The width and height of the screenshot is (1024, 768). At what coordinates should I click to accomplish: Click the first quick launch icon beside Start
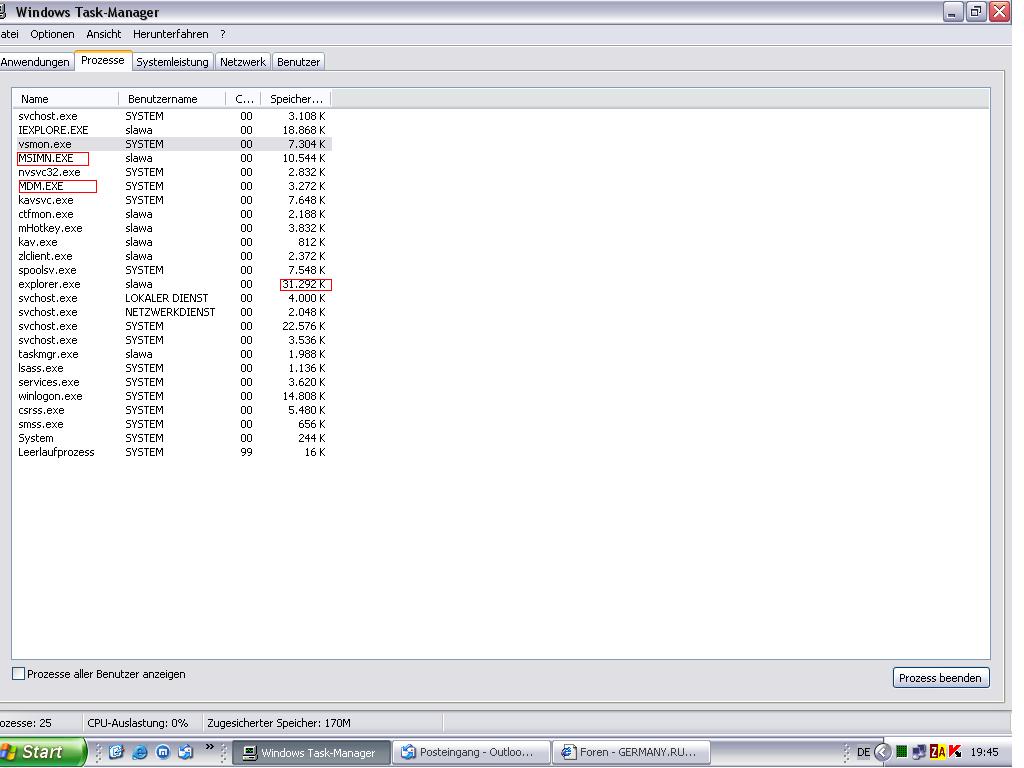116,752
